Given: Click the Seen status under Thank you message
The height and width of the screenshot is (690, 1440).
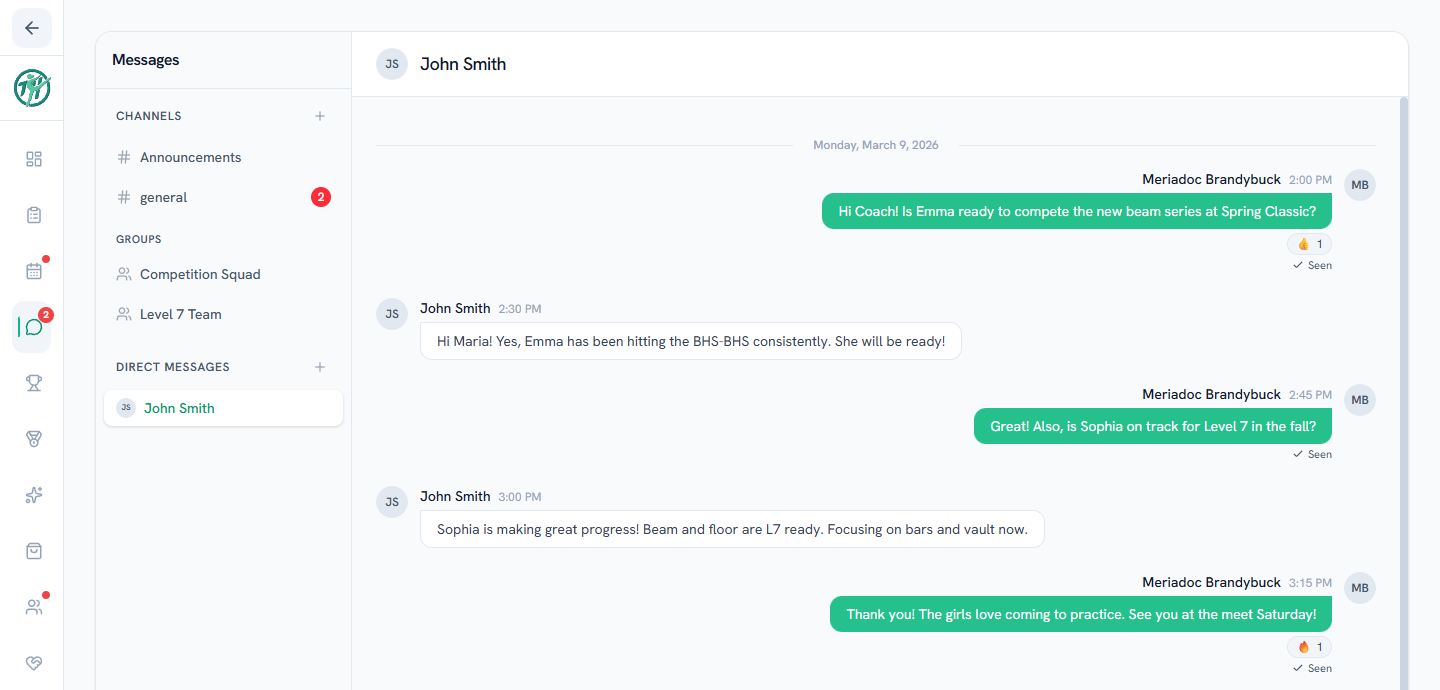Looking at the screenshot, I should pyautogui.click(x=1312, y=668).
